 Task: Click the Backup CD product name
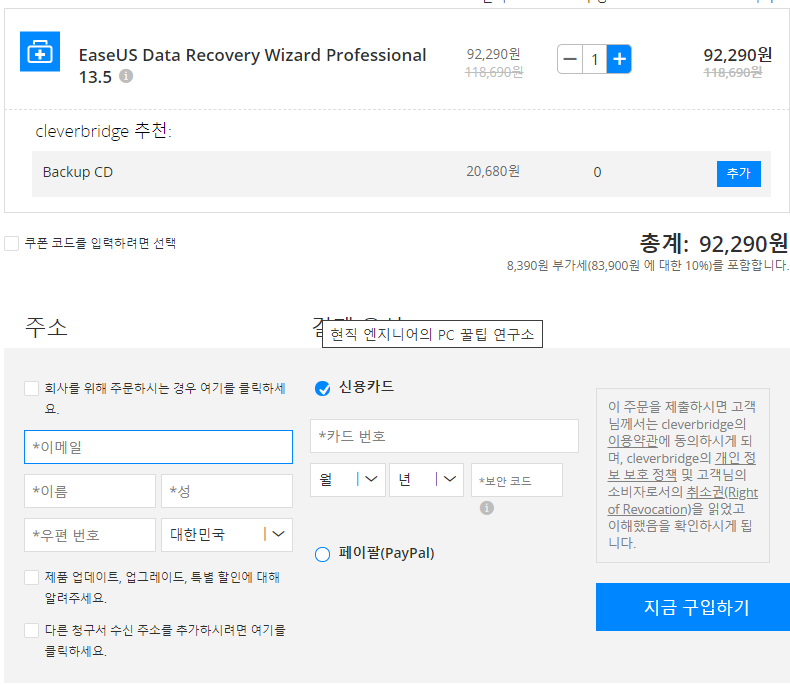(x=78, y=172)
